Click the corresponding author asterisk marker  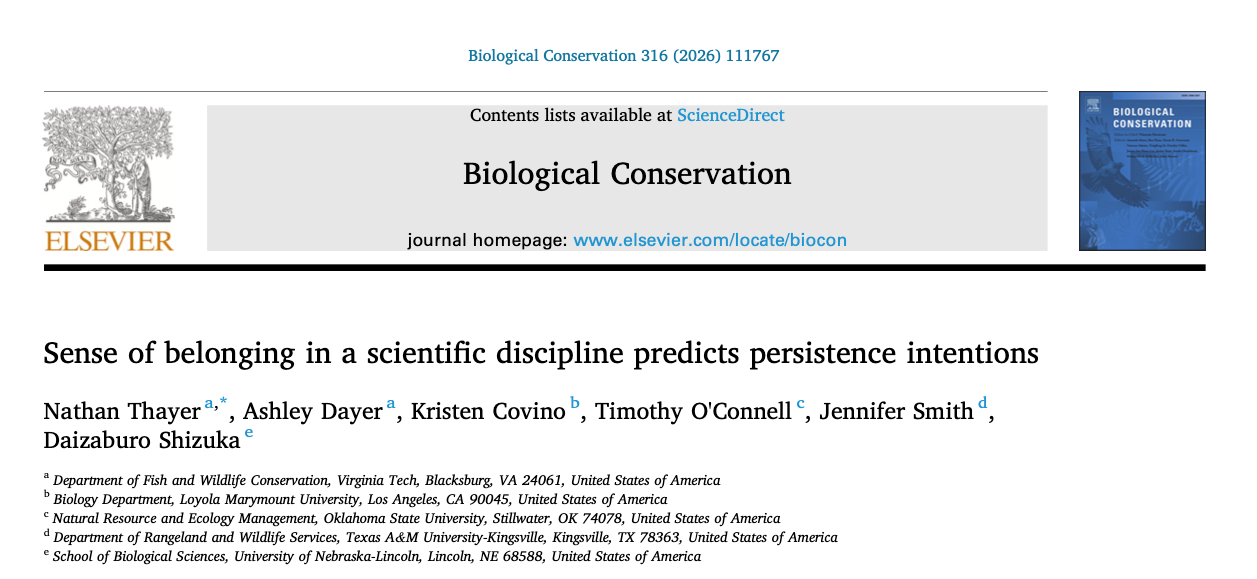[x=223, y=403]
